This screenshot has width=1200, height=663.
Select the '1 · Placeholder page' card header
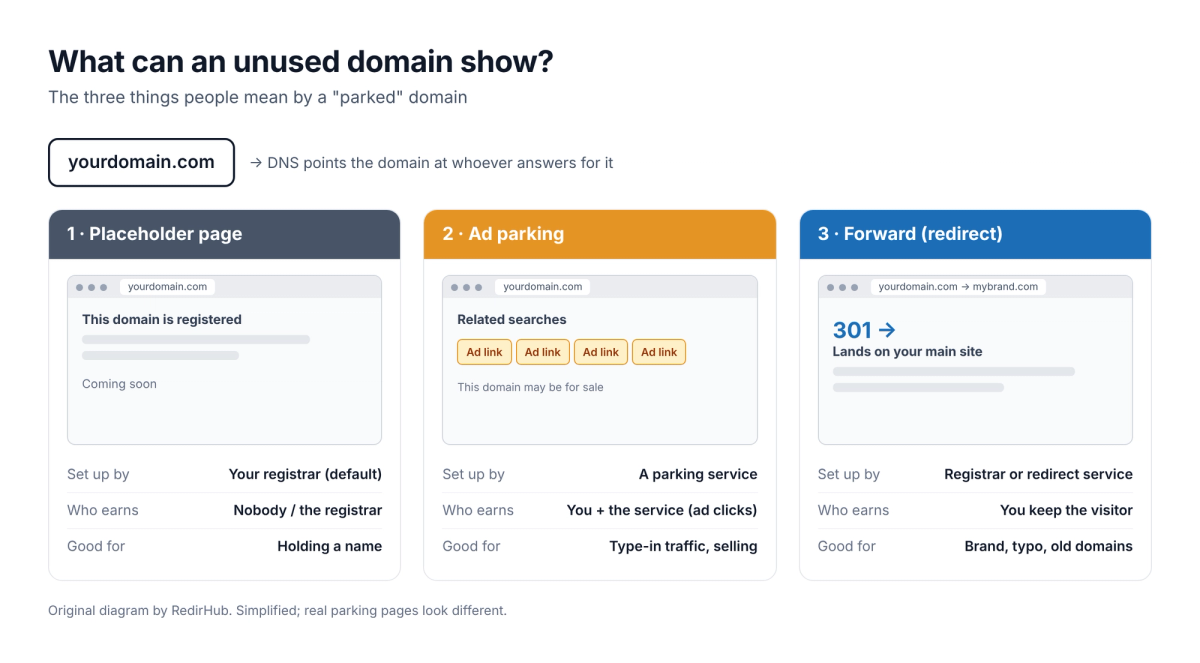click(224, 234)
